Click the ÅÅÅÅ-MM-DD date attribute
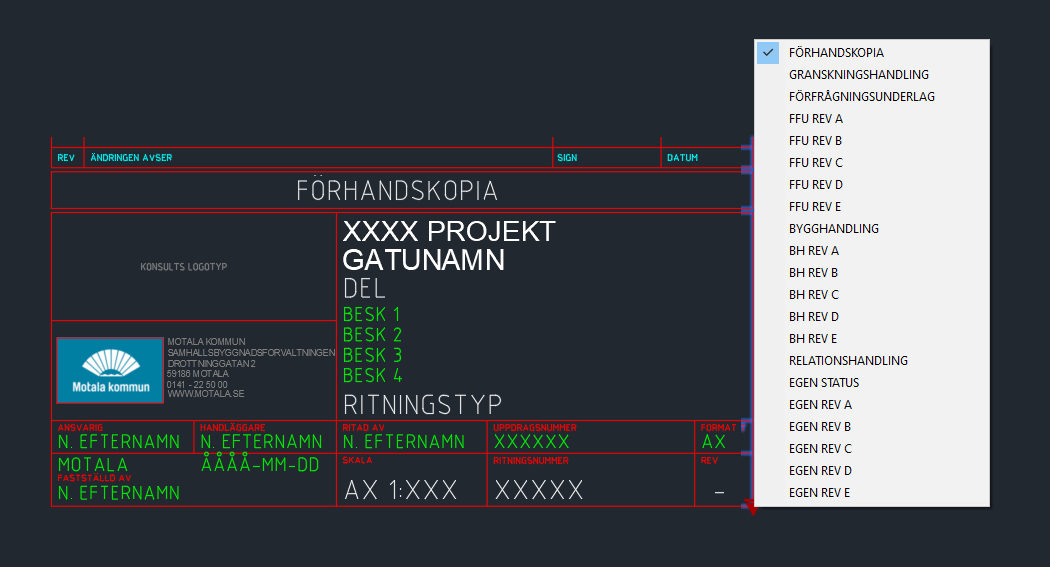The width and height of the screenshot is (1050, 567). click(x=259, y=465)
